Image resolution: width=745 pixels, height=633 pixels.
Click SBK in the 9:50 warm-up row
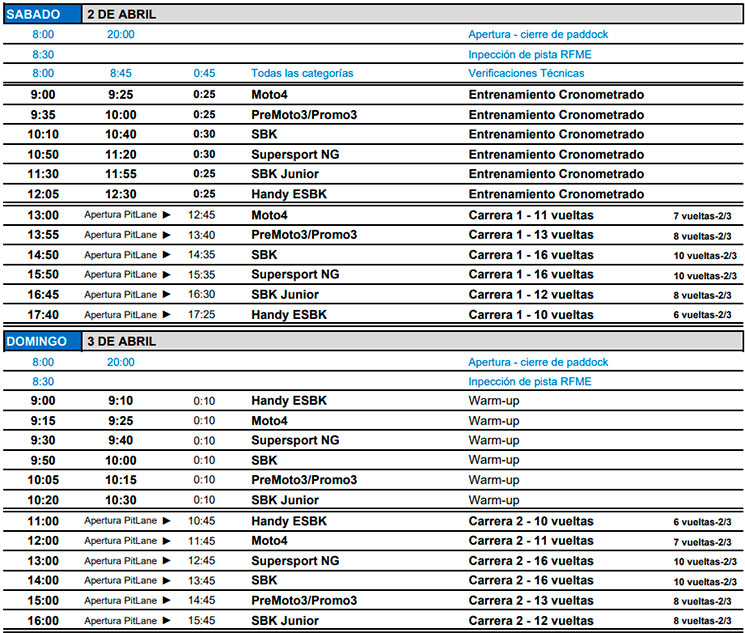(264, 460)
